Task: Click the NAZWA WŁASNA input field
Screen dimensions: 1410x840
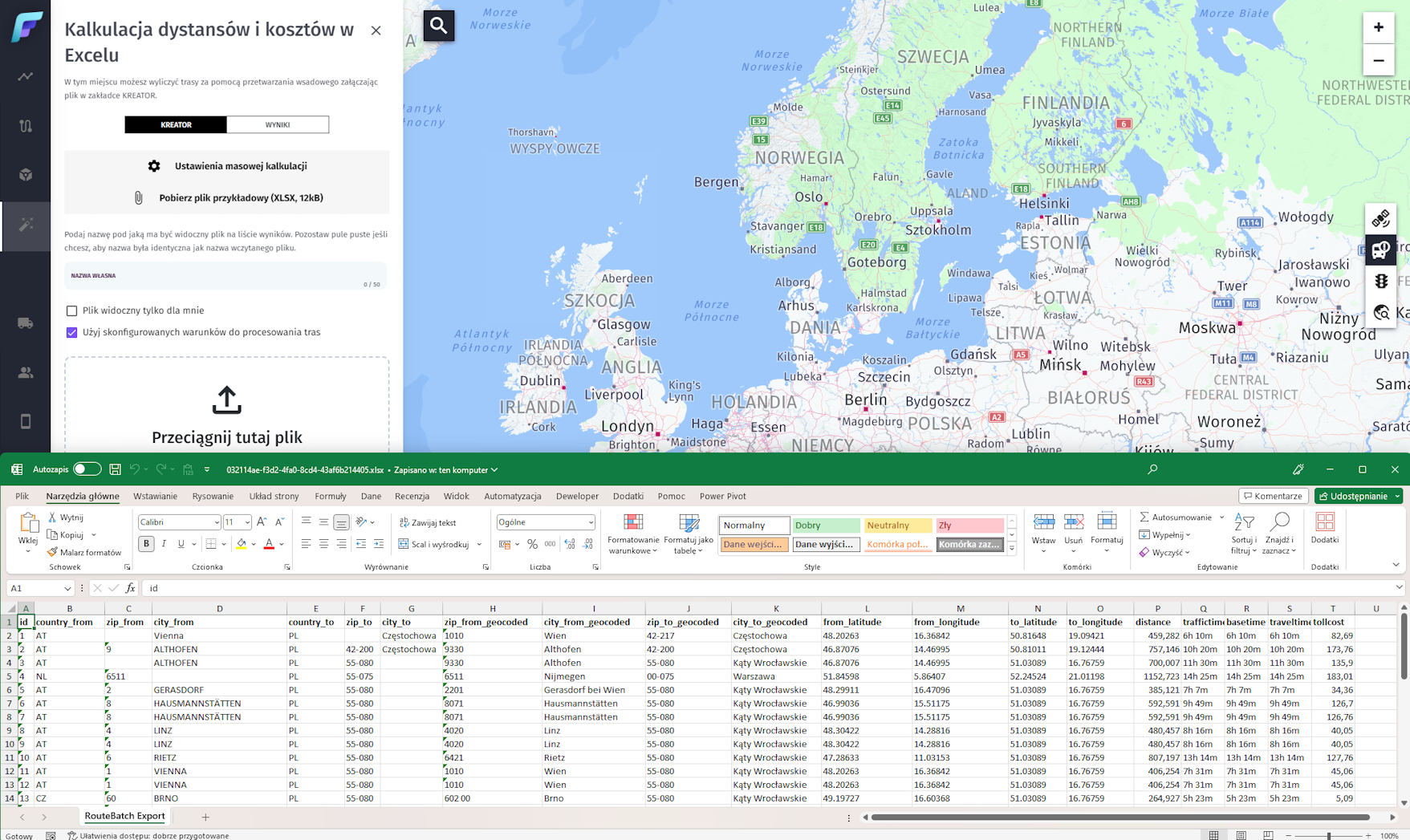Action: [x=225, y=278]
